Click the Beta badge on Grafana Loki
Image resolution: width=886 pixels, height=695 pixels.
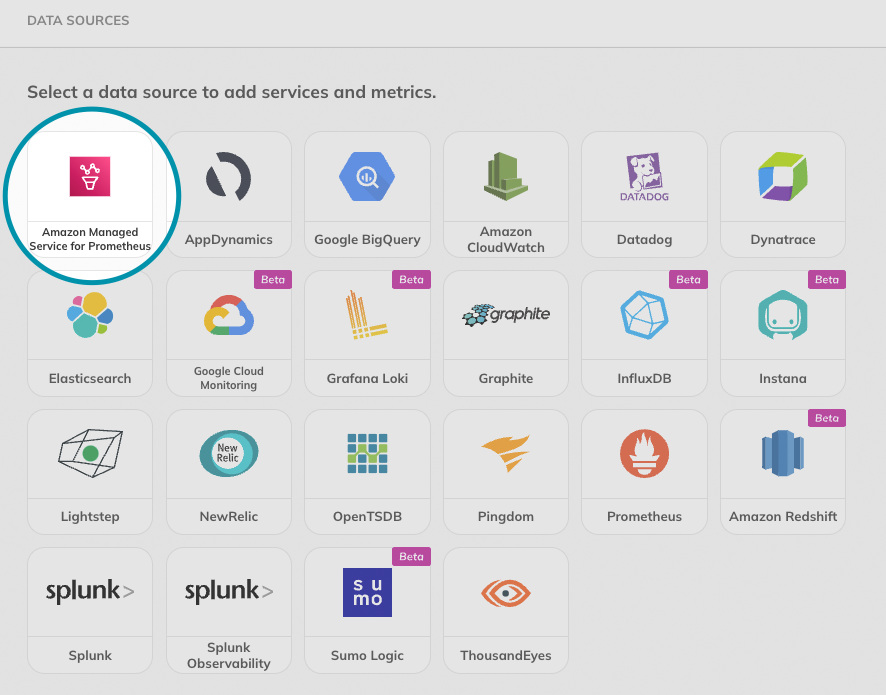pos(411,280)
